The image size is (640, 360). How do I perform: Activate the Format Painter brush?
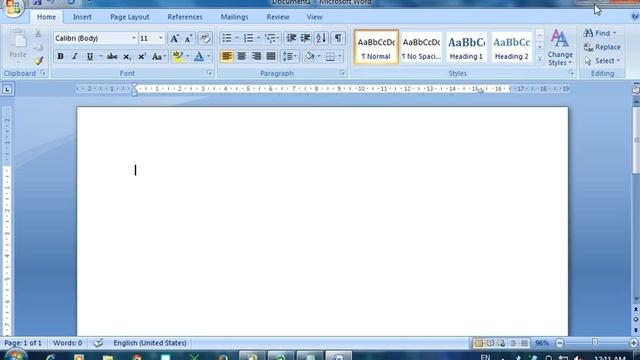coord(38,61)
